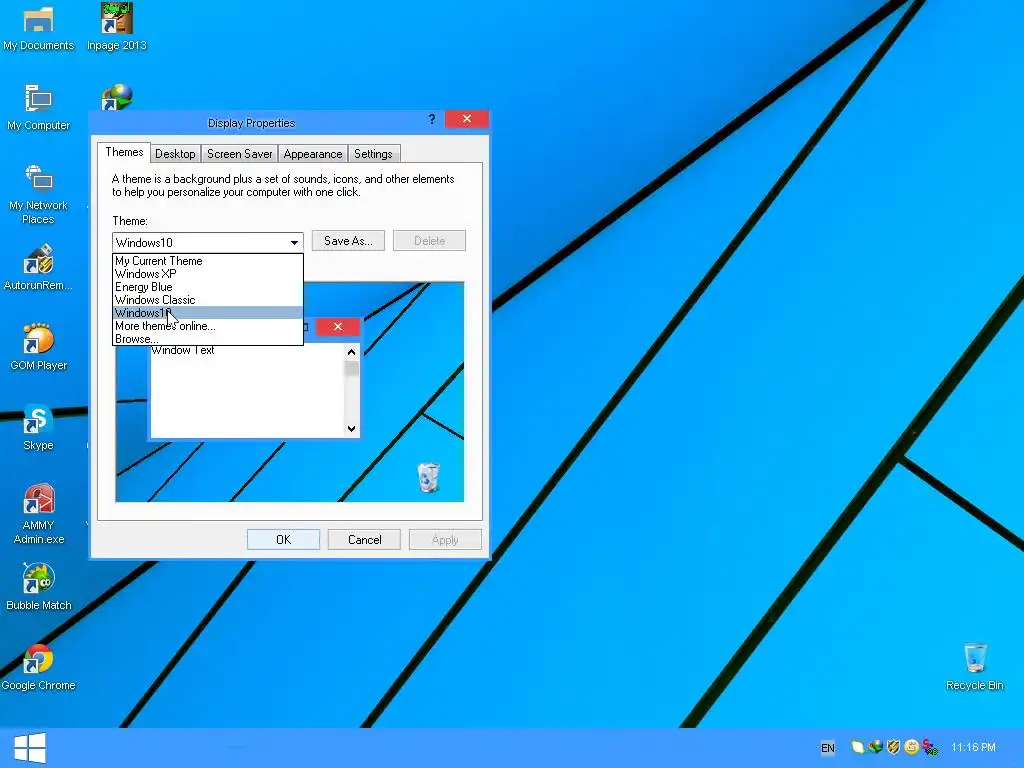Viewport: 1024px width, 768px height.
Task: Collapse the Theme dropdown arrow
Action: tap(295, 242)
